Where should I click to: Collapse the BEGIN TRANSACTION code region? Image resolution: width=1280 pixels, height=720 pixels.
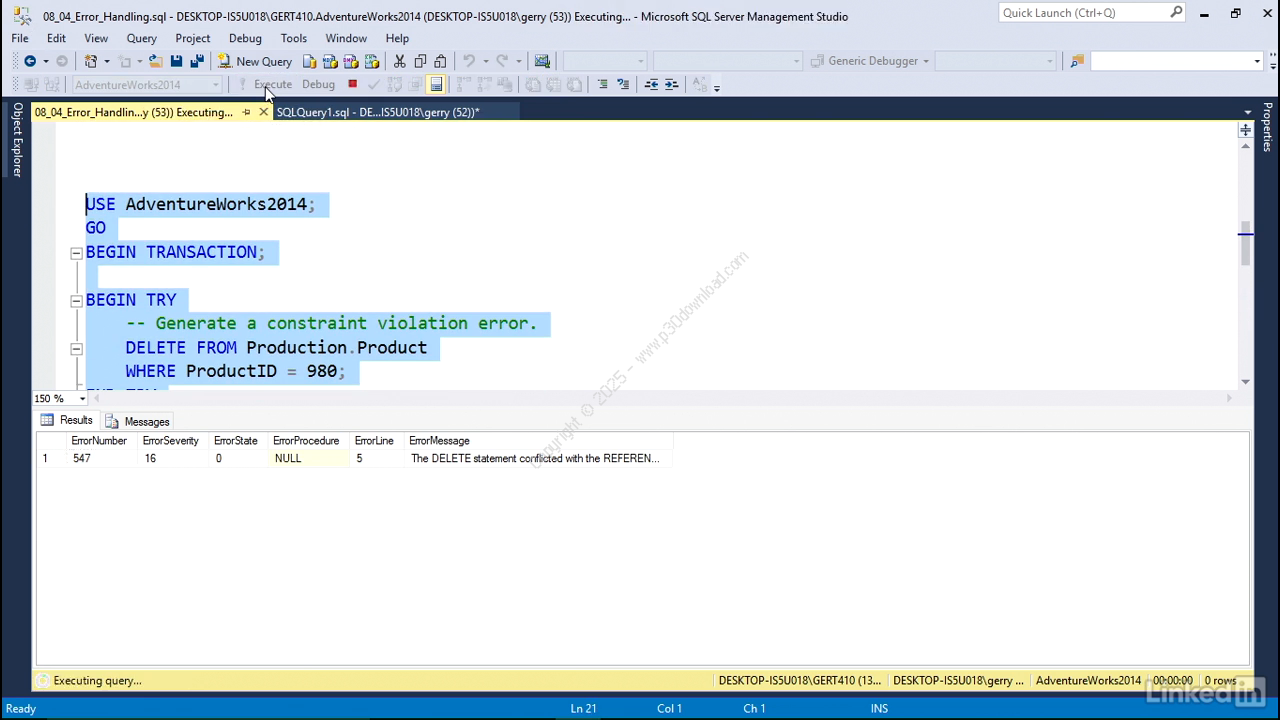point(76,253)
